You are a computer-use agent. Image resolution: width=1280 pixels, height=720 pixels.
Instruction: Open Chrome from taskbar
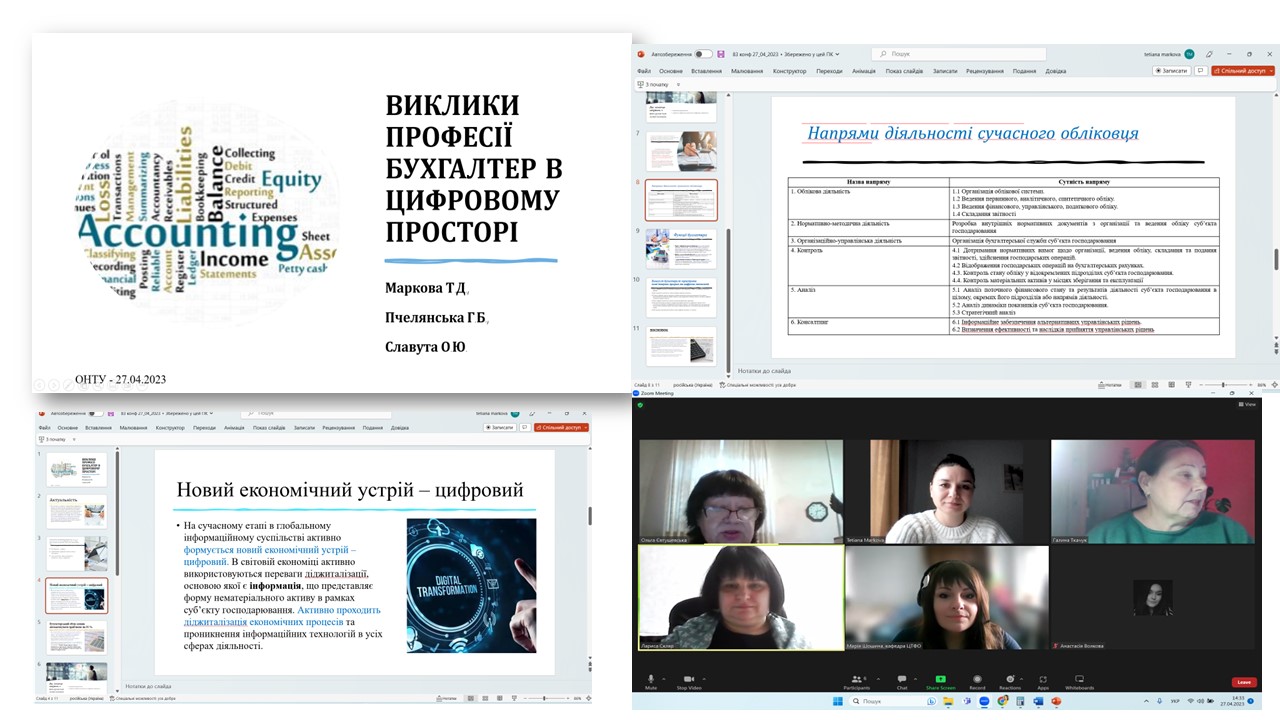click(x=1002, y=701)
